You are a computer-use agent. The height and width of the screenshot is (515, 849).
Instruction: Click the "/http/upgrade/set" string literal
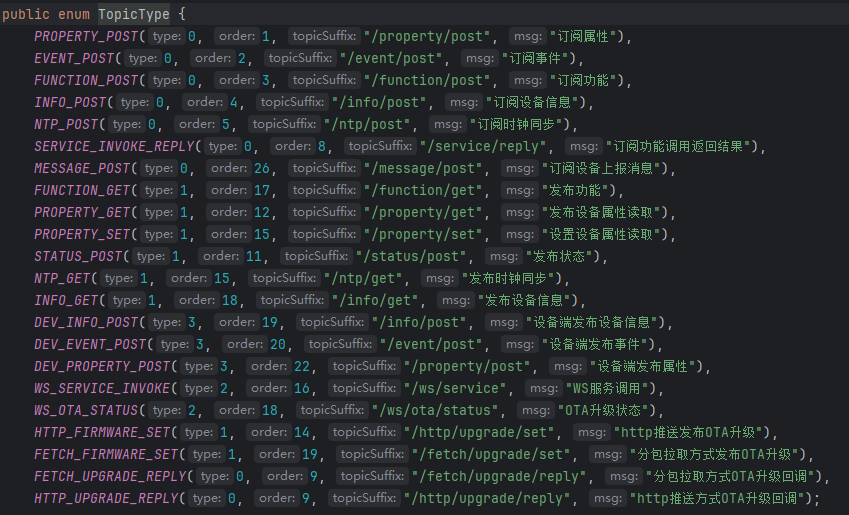[x=479, y=432]
